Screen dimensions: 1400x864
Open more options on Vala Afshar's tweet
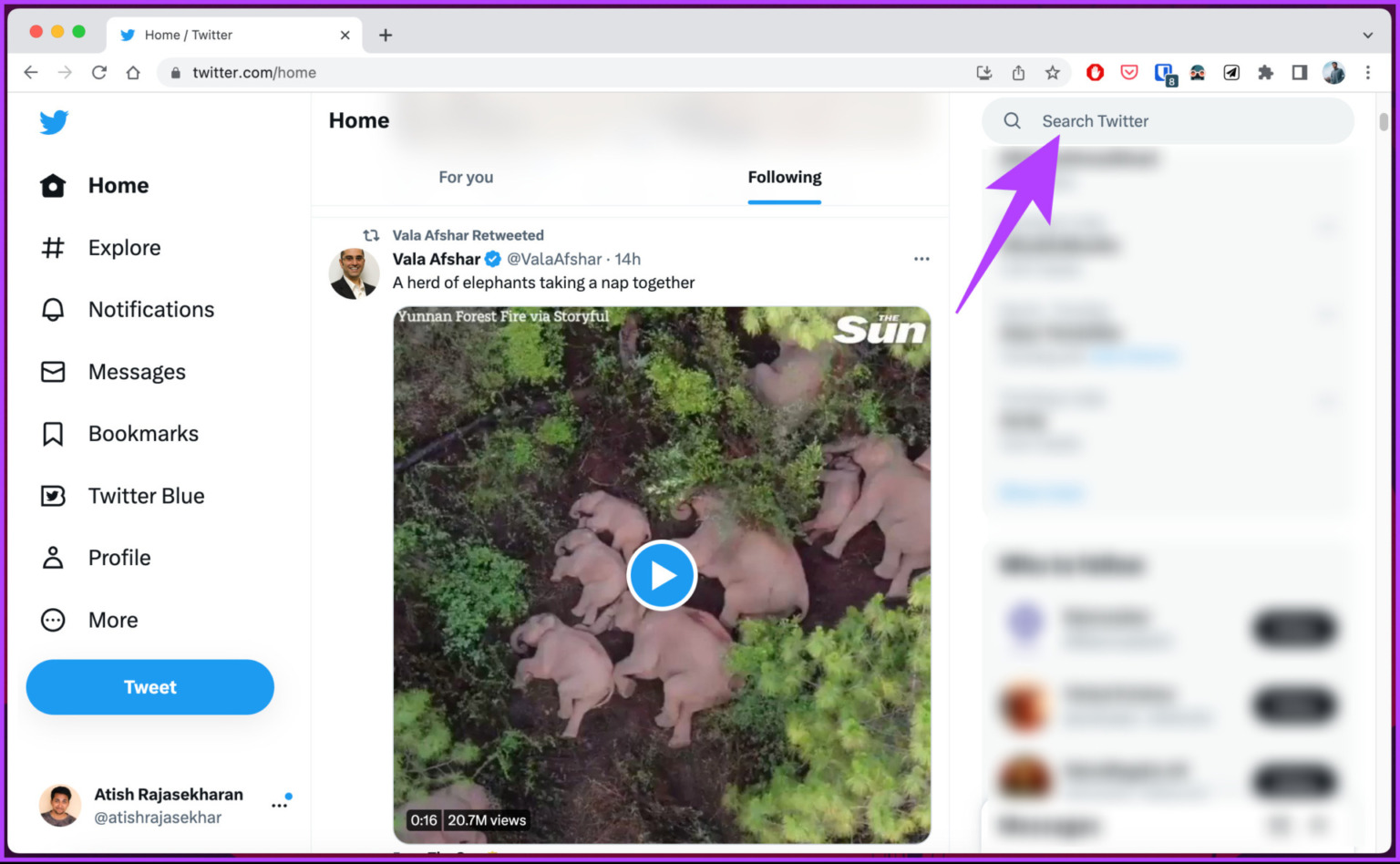921,259
